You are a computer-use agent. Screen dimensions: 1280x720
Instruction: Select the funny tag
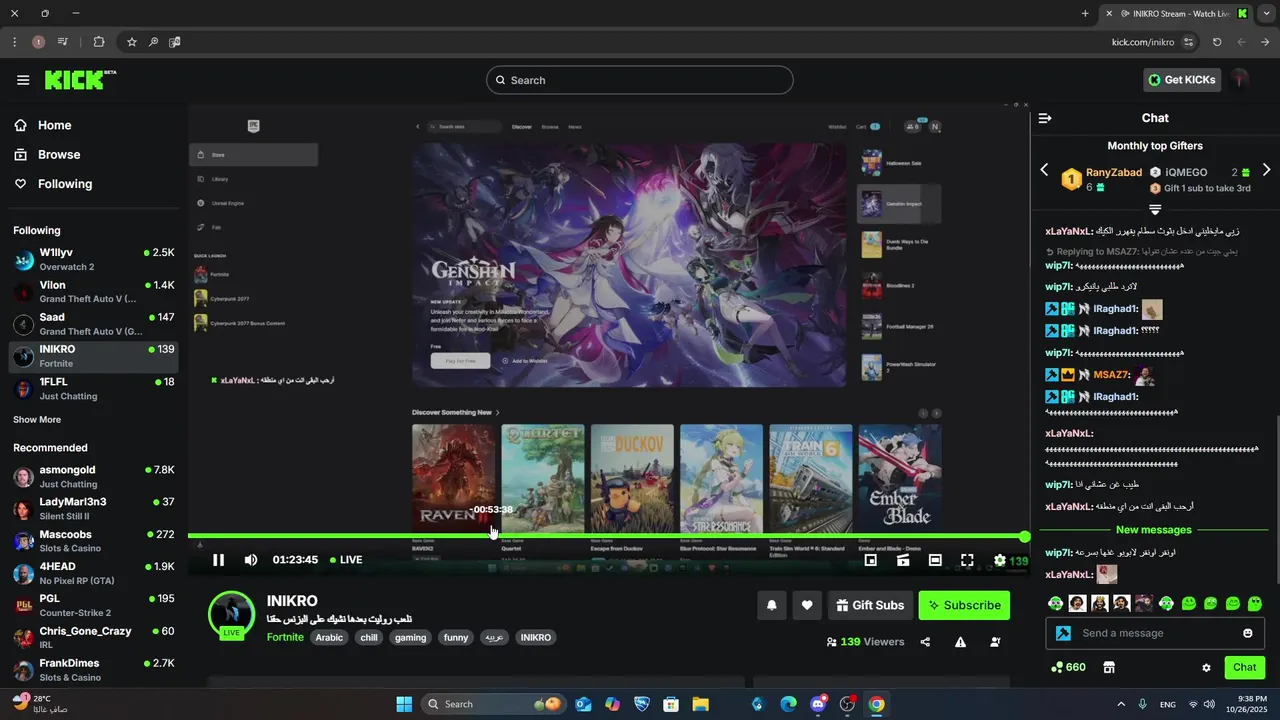pyautogui.click(x=456, y=637)
